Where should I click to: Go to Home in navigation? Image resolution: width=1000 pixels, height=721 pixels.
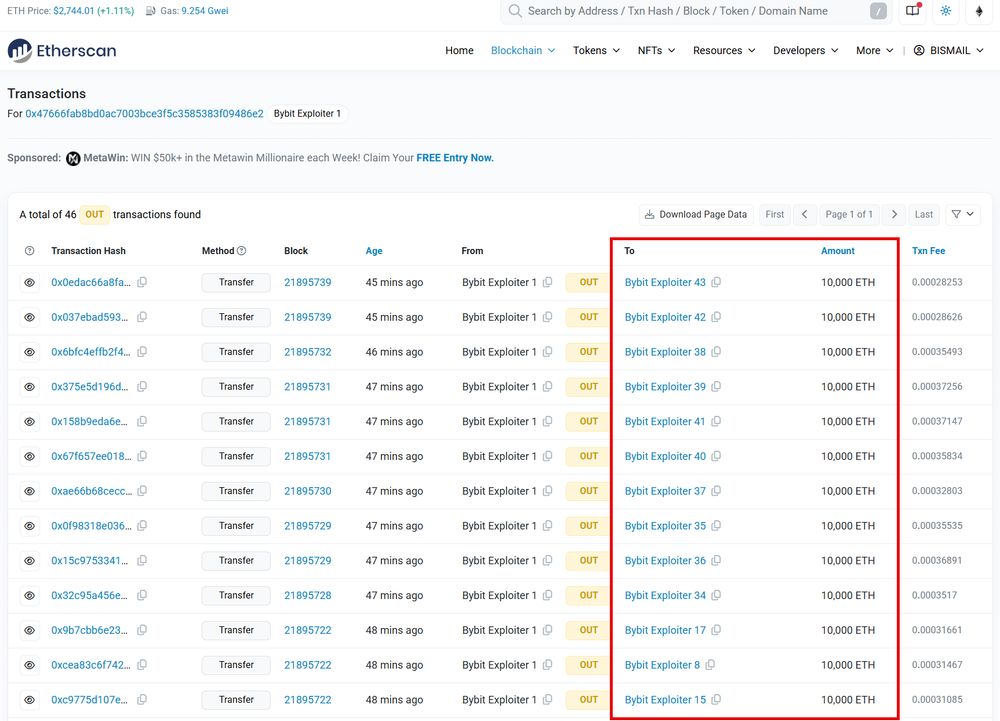click(459, 51)
